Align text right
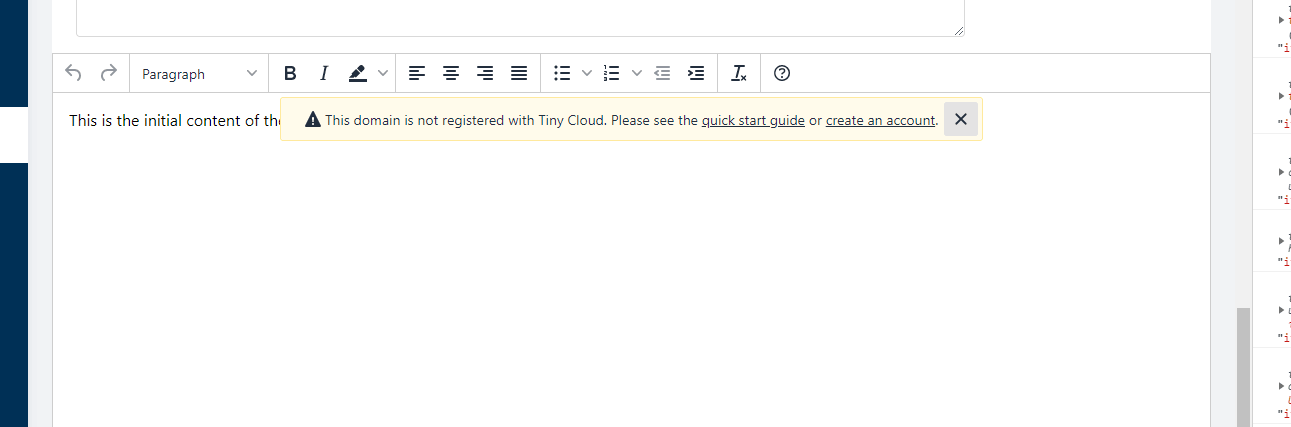Viewport: 1291px width, 427px height. point(485,73)
